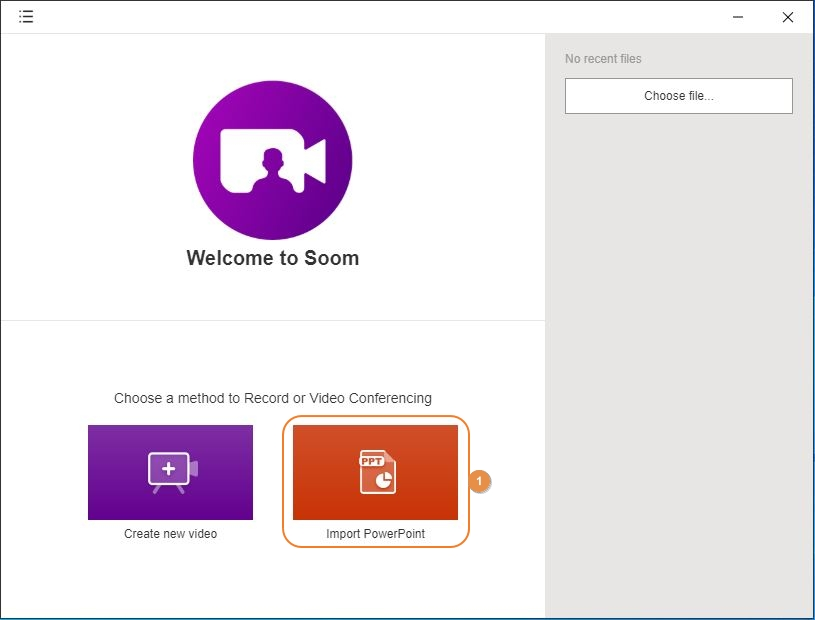Minimize the Soom window
The height and width of the screenshot is (620, 815).
pyautogui.click(x=738, y=17)
